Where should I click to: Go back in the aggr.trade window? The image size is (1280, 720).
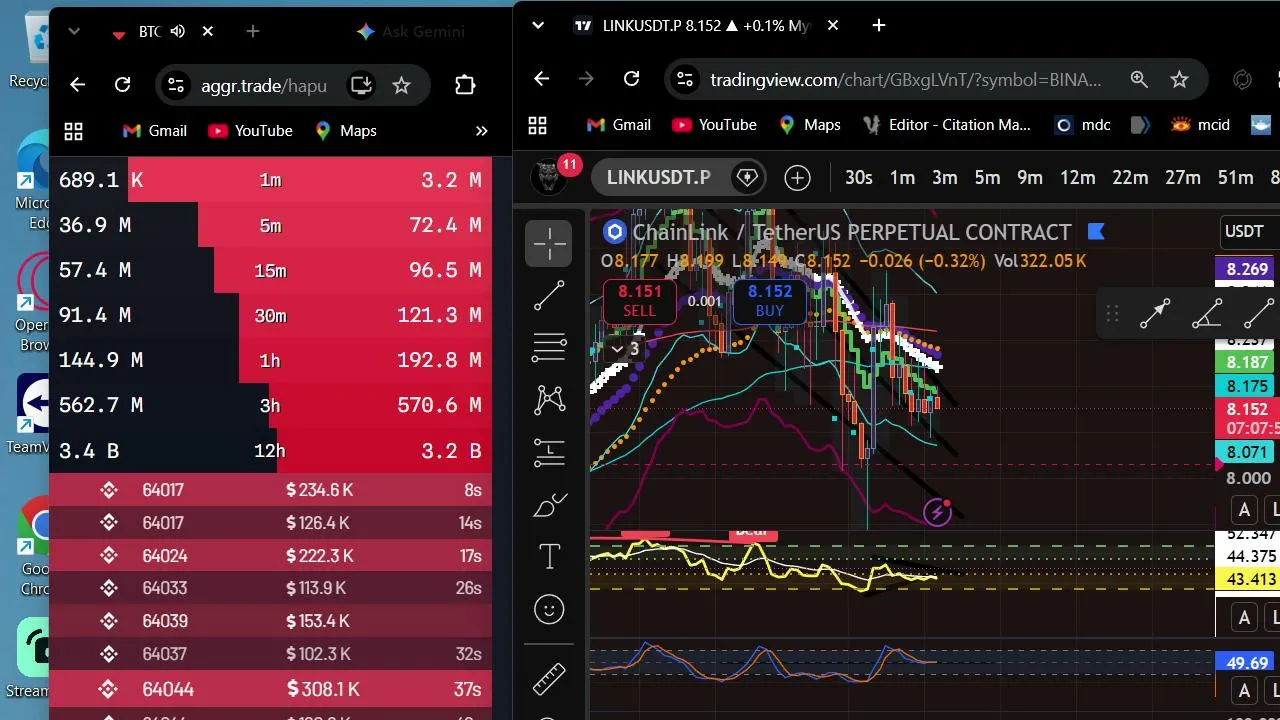coord(77,85)
